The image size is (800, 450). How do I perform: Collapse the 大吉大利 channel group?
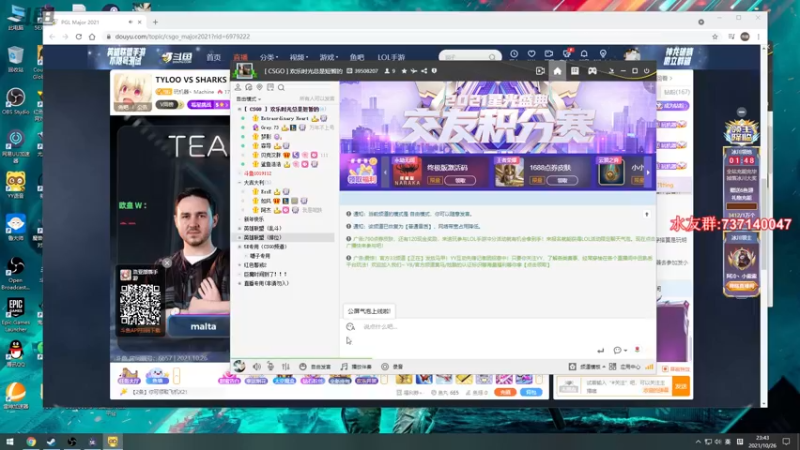click(x=239, y=182)
